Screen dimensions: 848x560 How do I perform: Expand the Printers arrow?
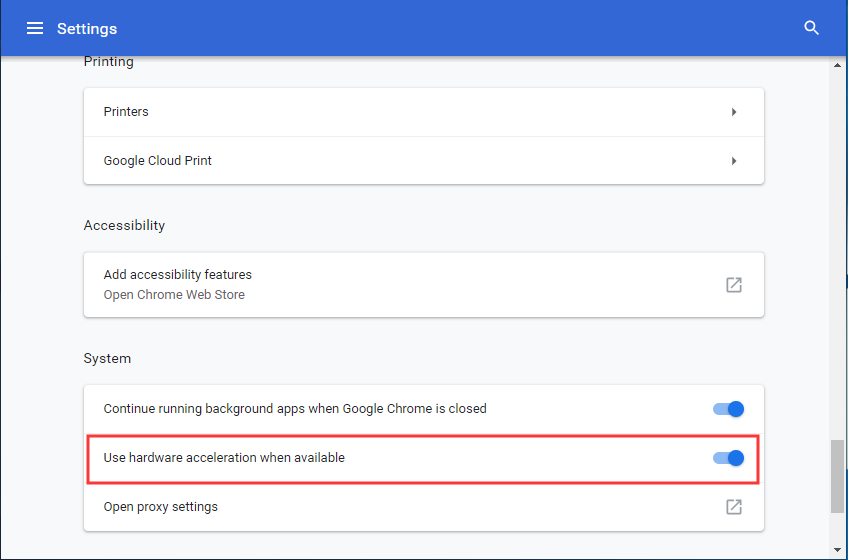click(734, 112)
